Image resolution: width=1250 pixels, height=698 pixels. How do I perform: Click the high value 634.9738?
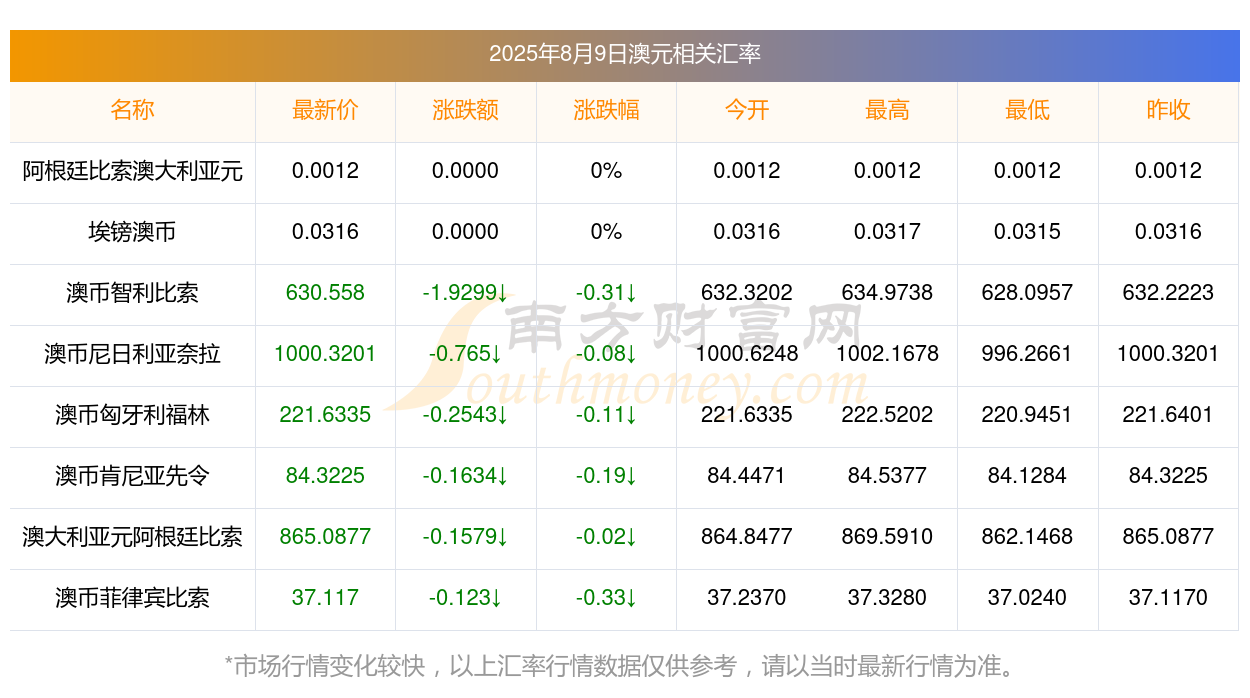tap(887, 293)
